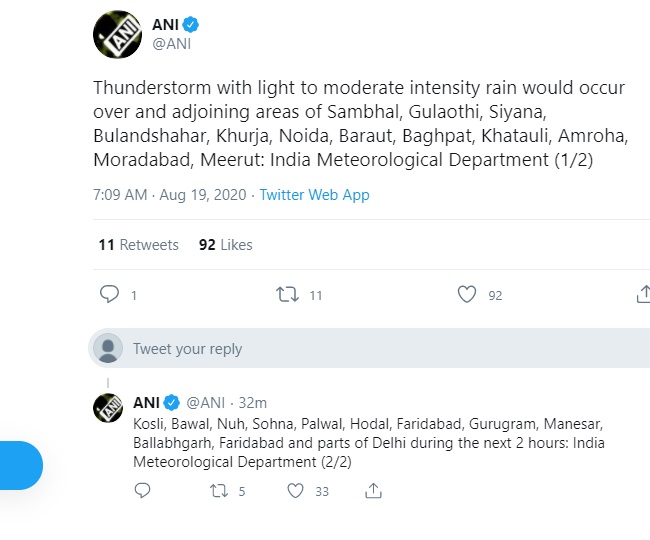Click the blue rounded button at left edge
Screen dimensions: 650x540
pyautogui.click(x=18, y=465)
